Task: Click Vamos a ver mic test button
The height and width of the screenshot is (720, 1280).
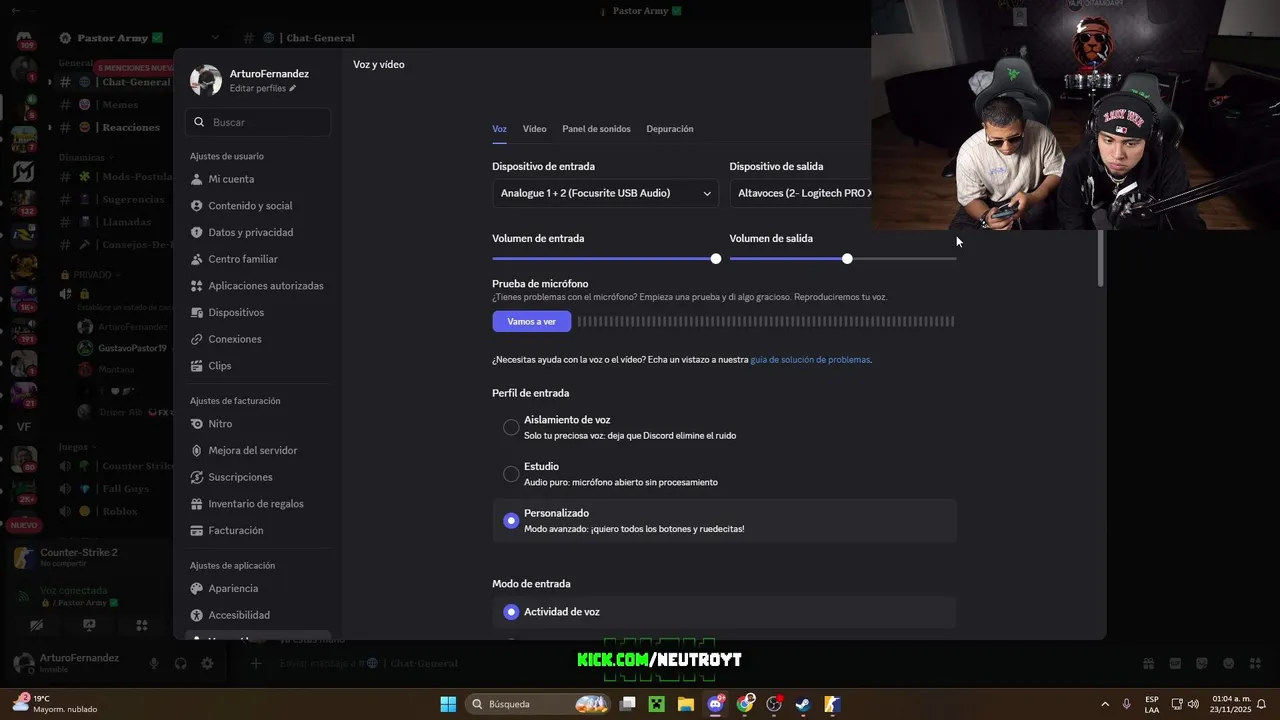Action: click(x=531, y=322)
